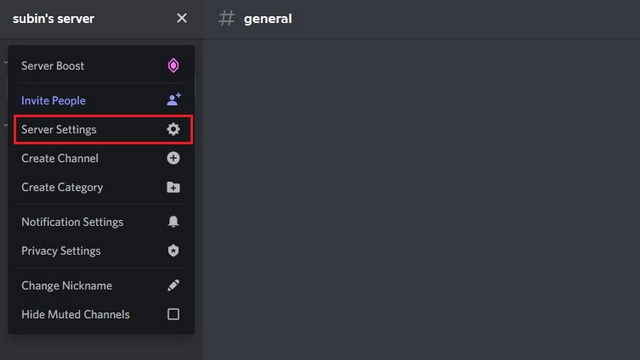Click the Invite People person-plus icon
Viewport: 640px width, 360px height.
[173, 100]
